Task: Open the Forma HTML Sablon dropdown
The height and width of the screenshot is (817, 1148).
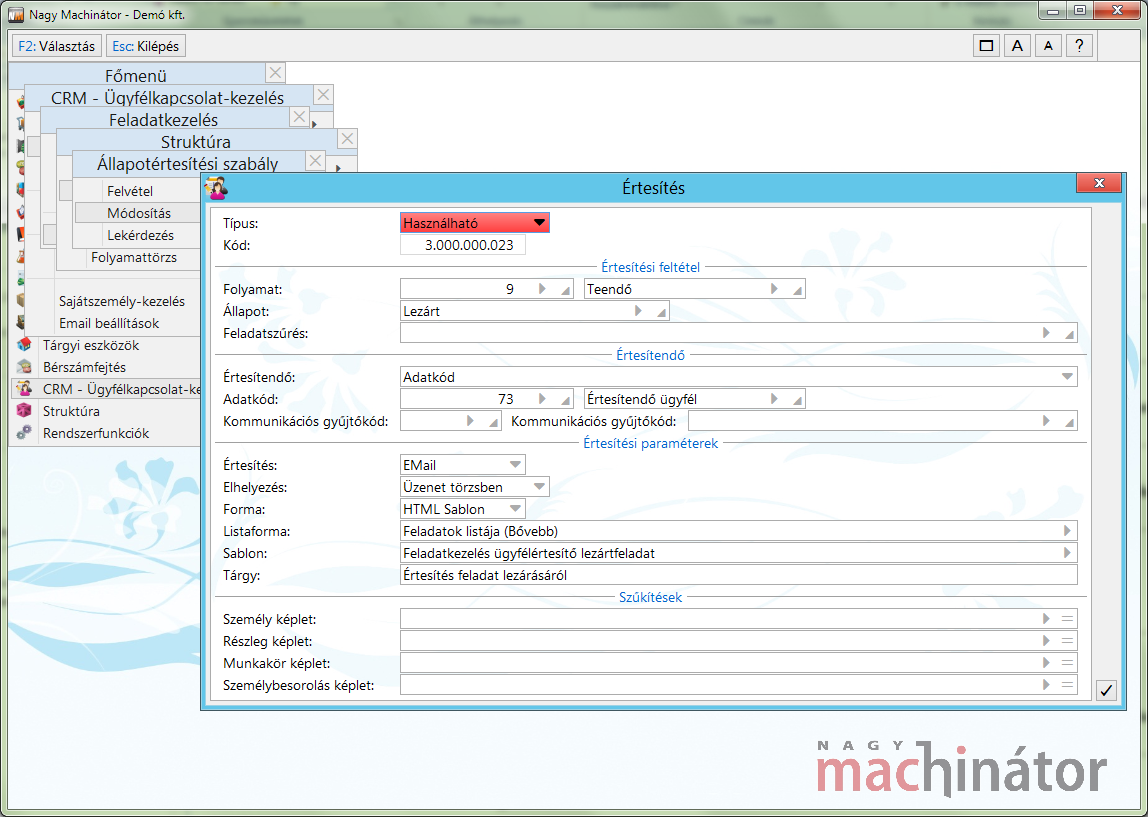Action: 515,509
